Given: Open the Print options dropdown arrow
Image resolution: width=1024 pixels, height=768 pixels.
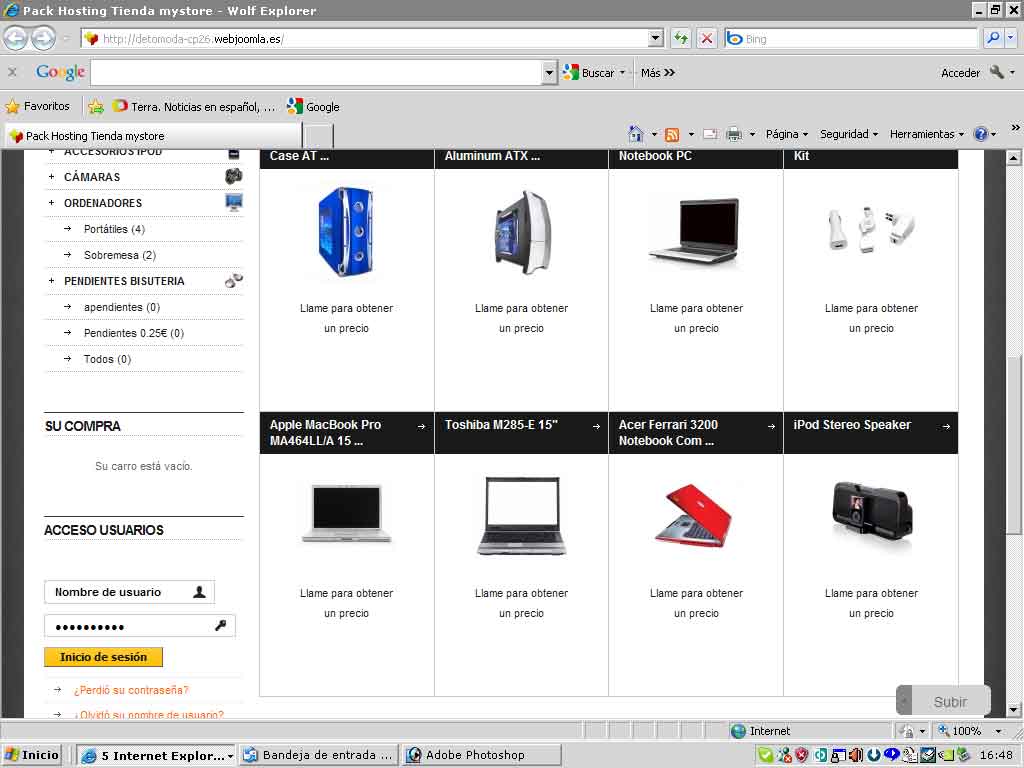Looking at the screenshot, I should (x=752, y=135).
